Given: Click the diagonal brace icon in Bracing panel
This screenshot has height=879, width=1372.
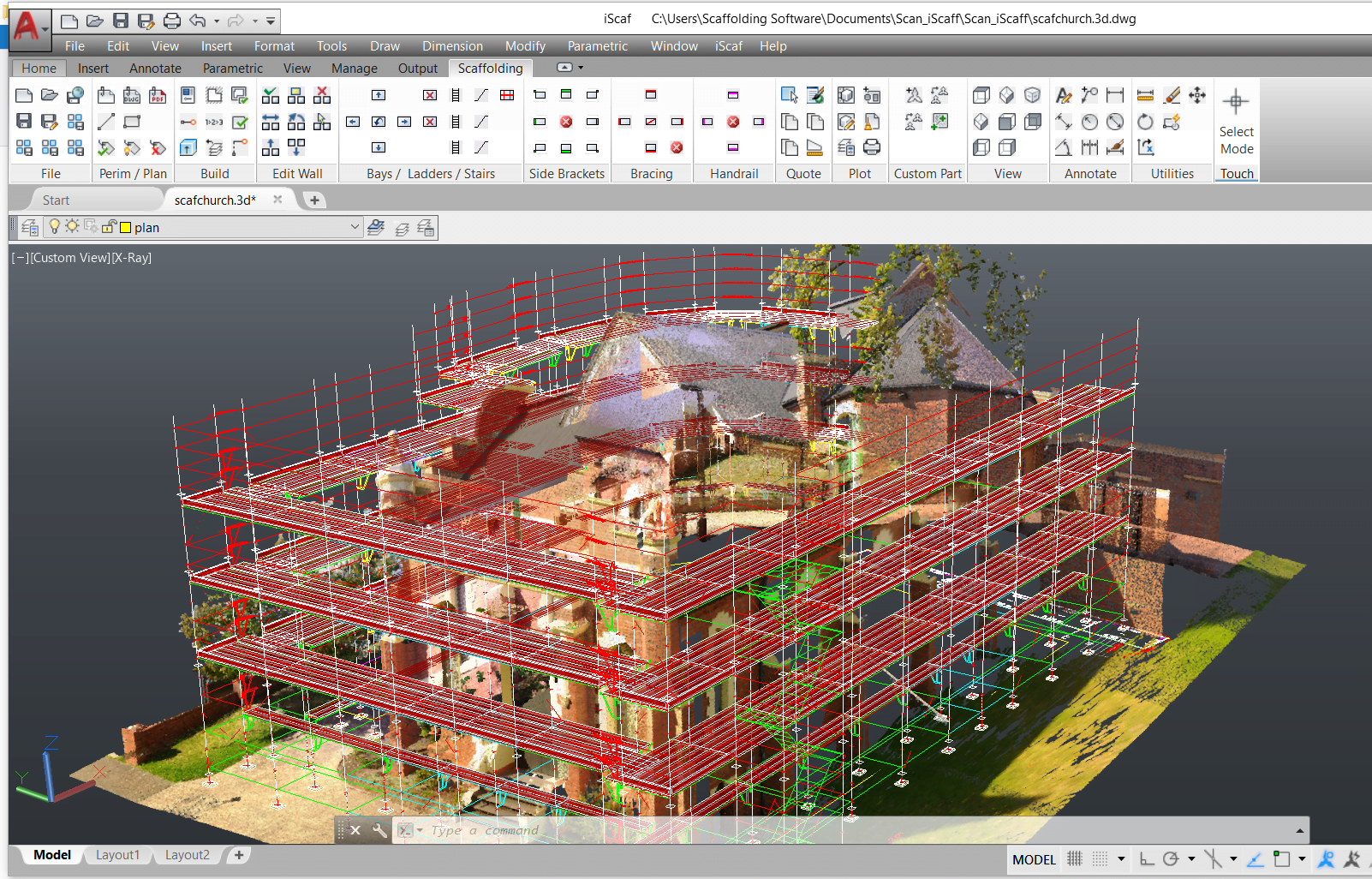Looking at the screenshot, I should (651, 122).
